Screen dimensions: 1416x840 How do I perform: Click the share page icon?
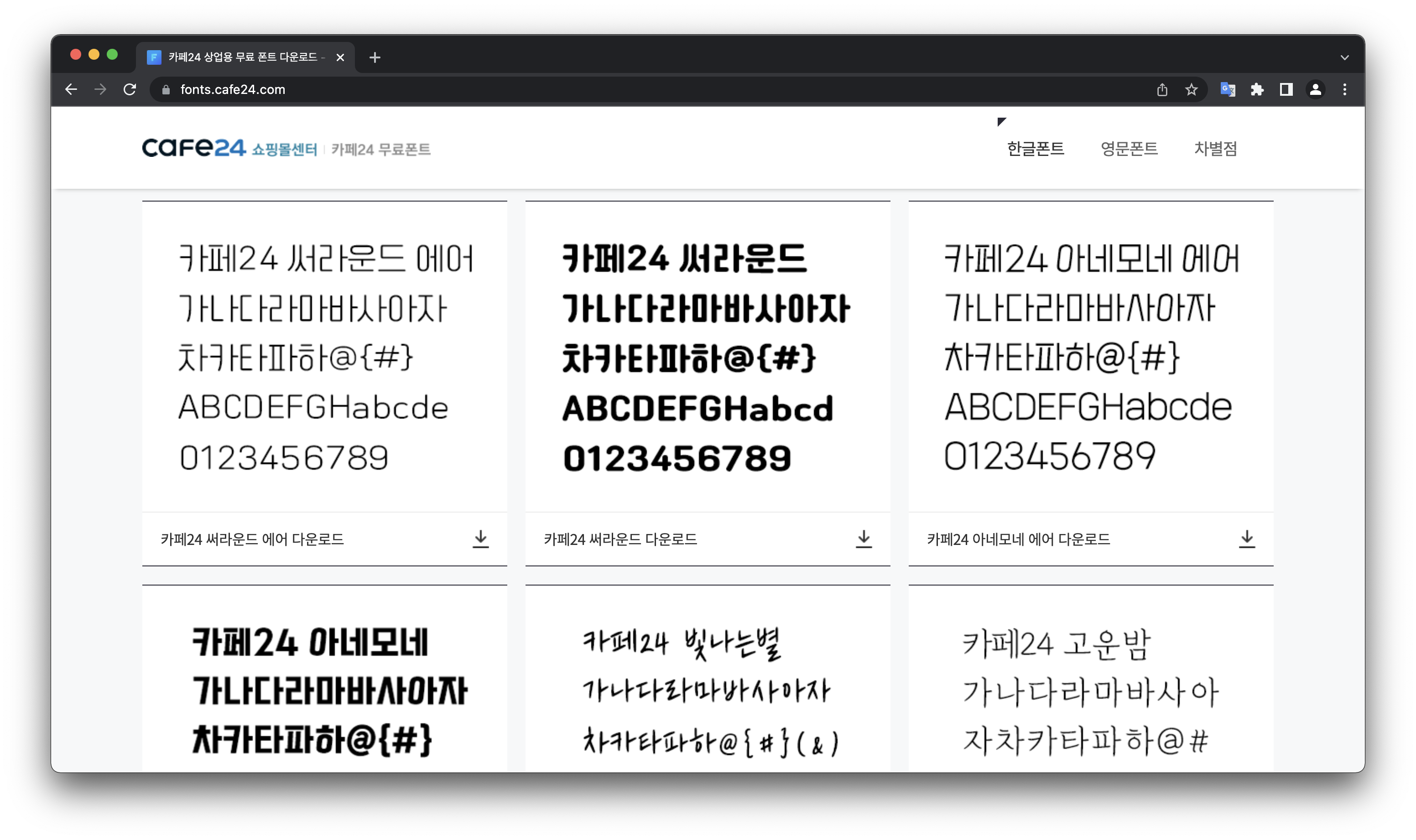(1162, 89)
